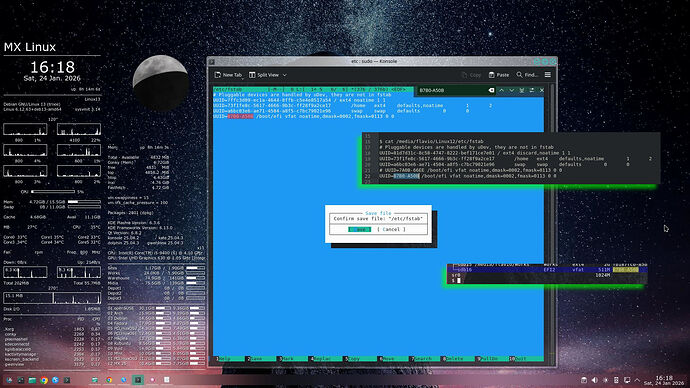
Task: Click the 1 Help function key label
Action: 223,359
